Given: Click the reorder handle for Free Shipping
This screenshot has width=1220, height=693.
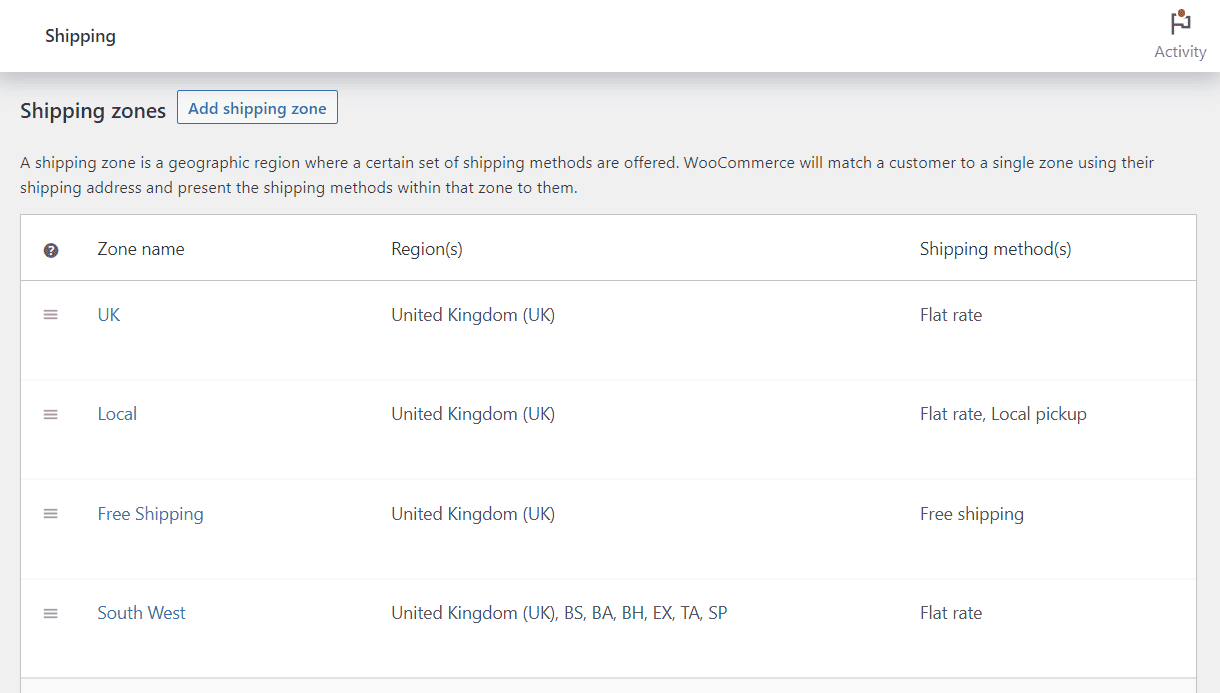Looking at the screenshot, I should (51, 513).
